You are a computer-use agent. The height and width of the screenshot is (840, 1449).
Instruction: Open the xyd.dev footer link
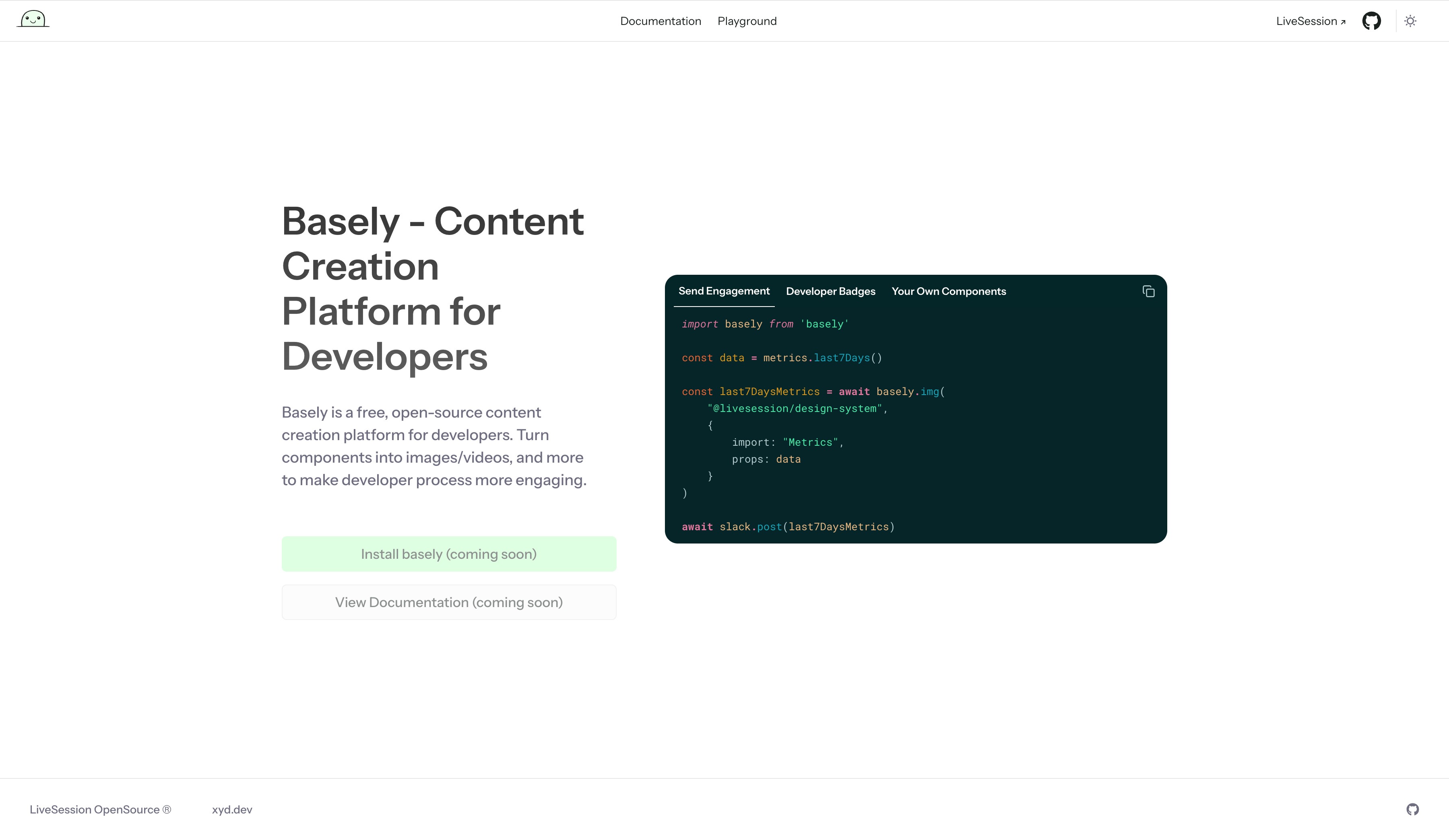tap(232, 809)
